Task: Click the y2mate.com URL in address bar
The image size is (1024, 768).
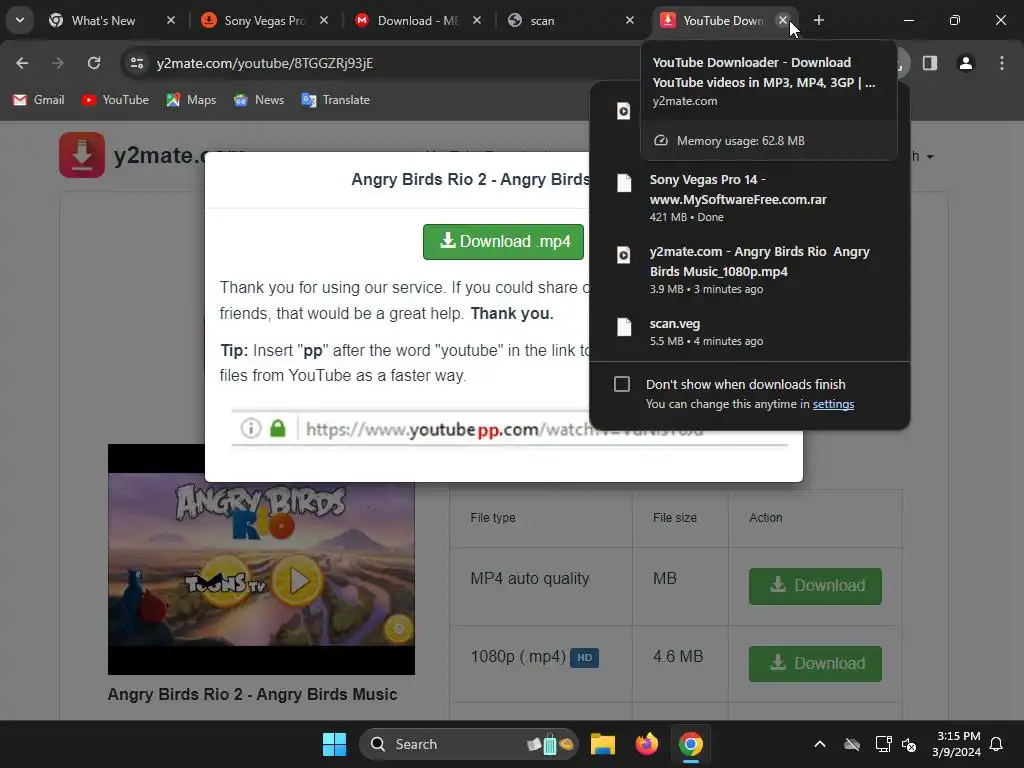Action: click(x=264, y=63)
